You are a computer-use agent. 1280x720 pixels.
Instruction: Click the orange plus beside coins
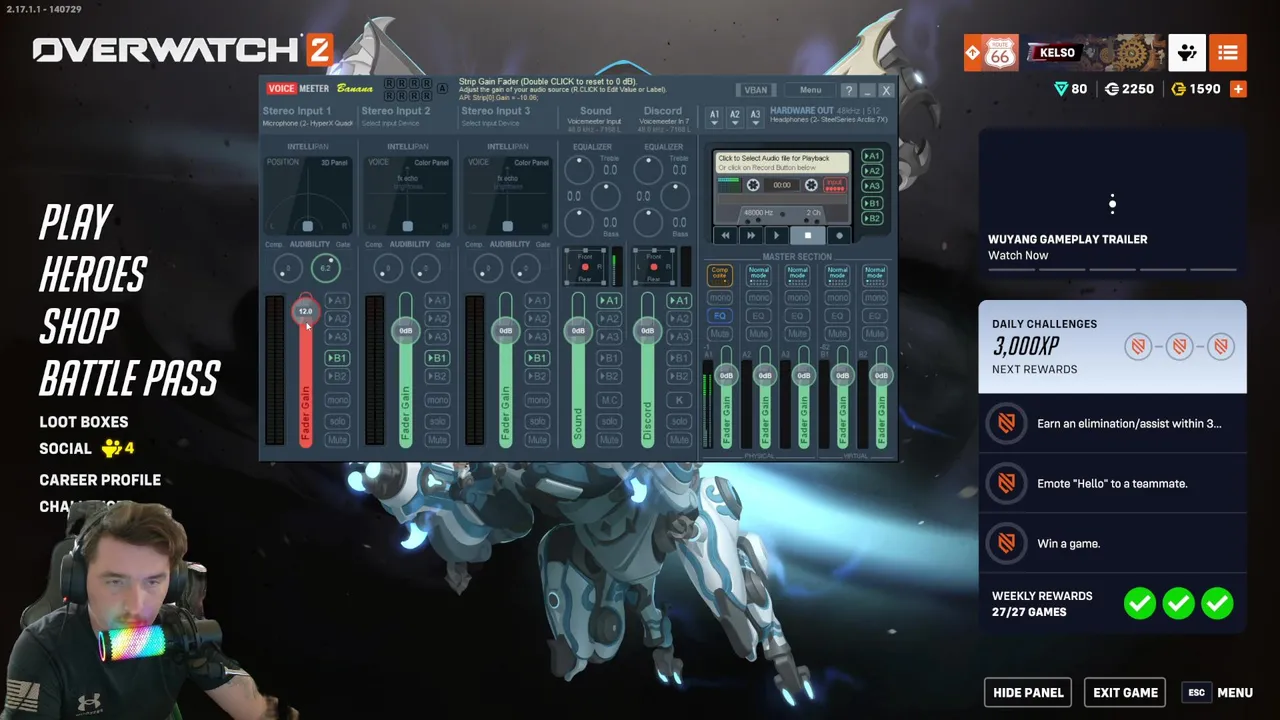coord(1238,89)
